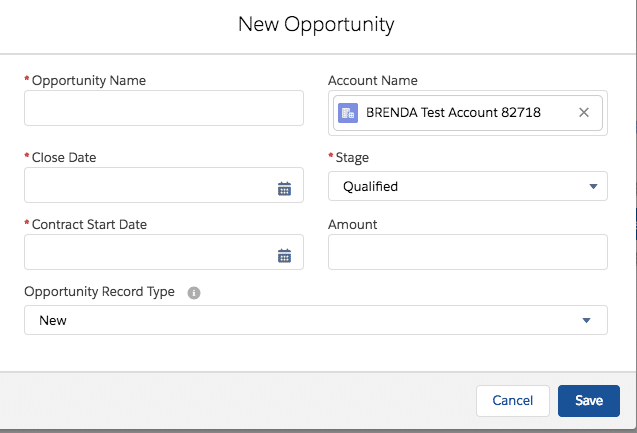Viewport: 637px width, 433px height.
Task: Click the Cancel button
Action: [x=513, y=401]
